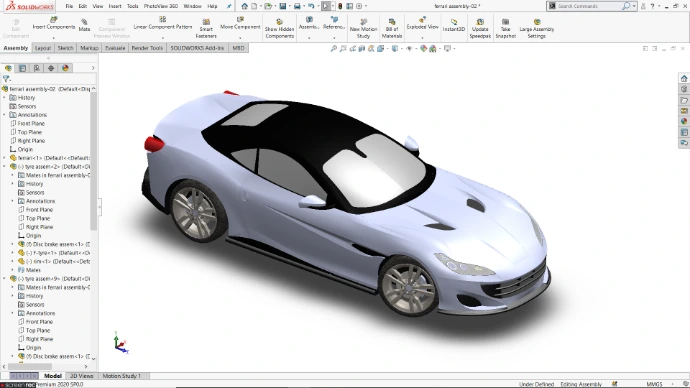This screenshot has height=388, width=690.
Task: Toggle Show Hidden Components
Action: pos(279,29)
